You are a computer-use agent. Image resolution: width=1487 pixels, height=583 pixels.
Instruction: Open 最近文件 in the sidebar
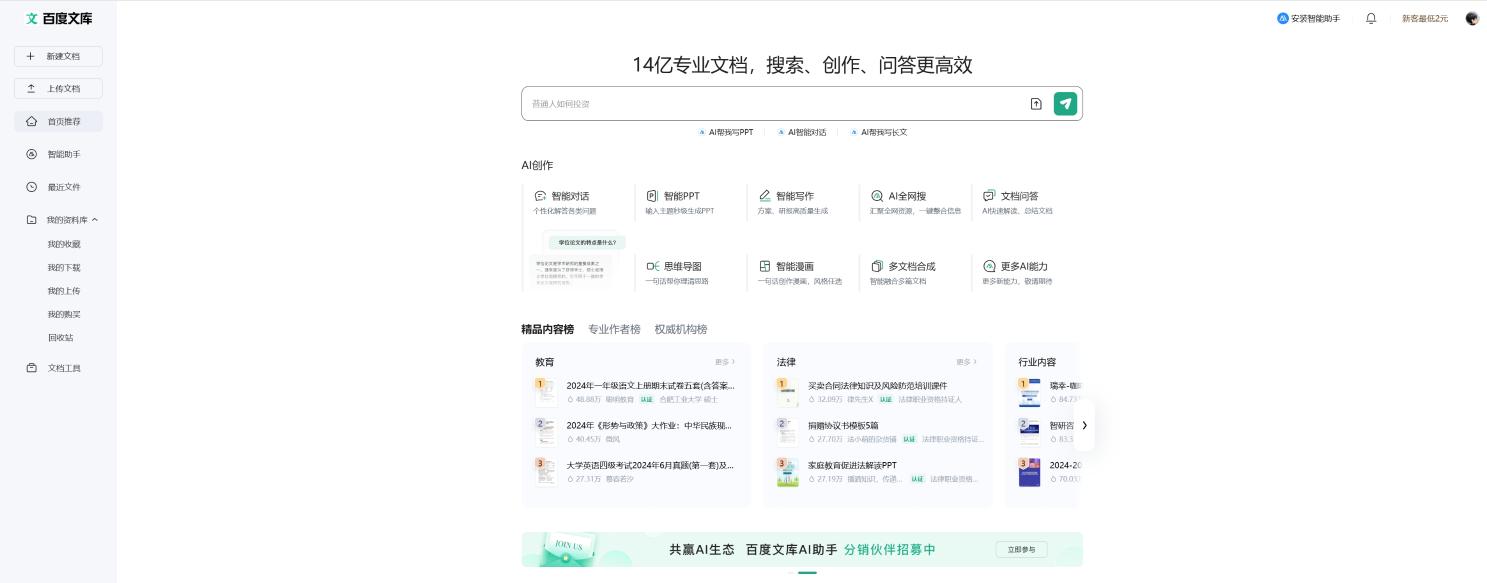(58, 187)
